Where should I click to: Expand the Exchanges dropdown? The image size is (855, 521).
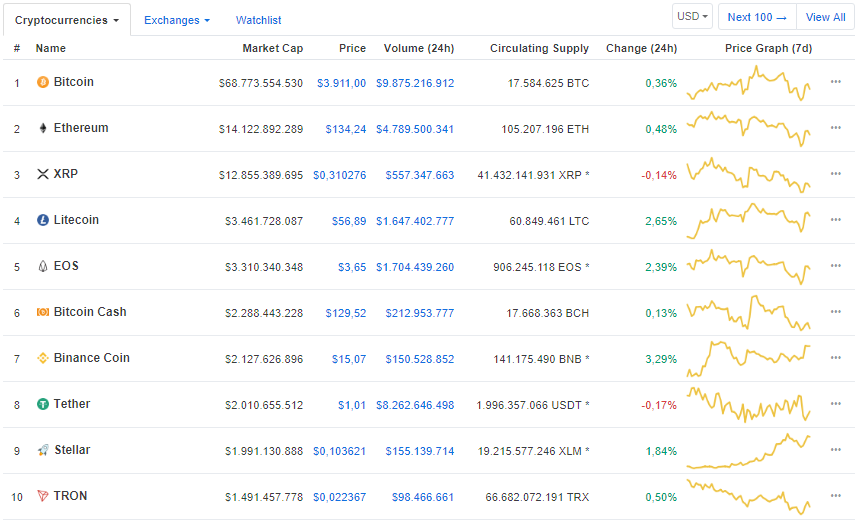pos(177,20)
